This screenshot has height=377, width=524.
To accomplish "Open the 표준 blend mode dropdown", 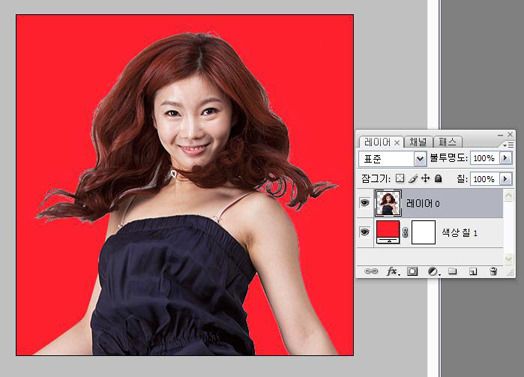I will click(392, 158).
